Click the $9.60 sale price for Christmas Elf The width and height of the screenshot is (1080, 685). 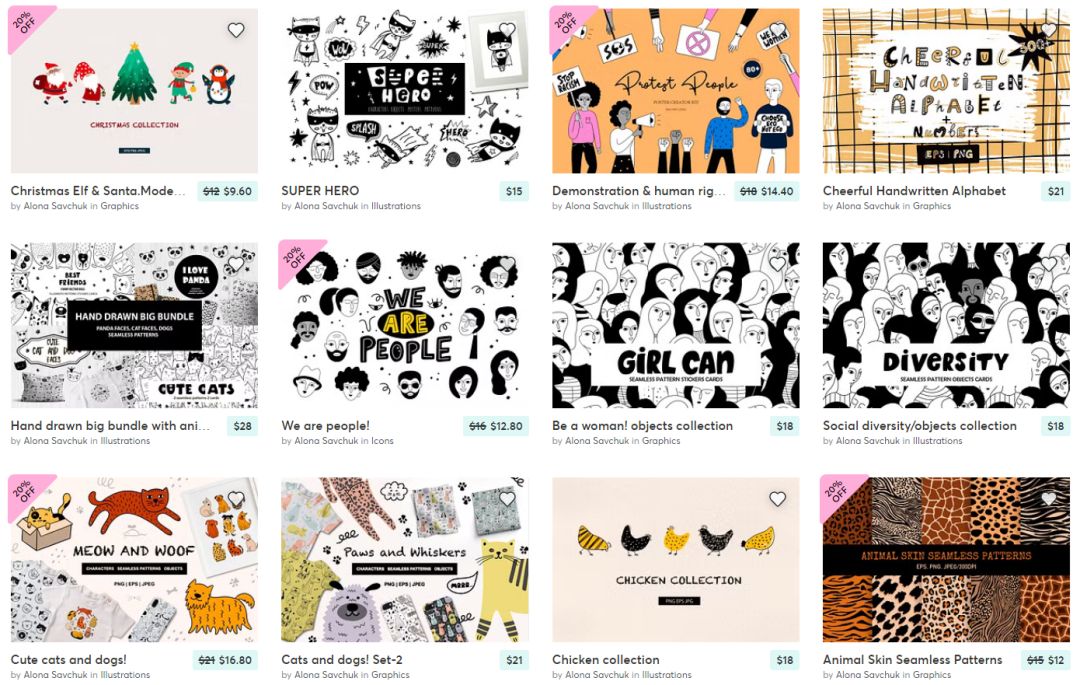238,191
